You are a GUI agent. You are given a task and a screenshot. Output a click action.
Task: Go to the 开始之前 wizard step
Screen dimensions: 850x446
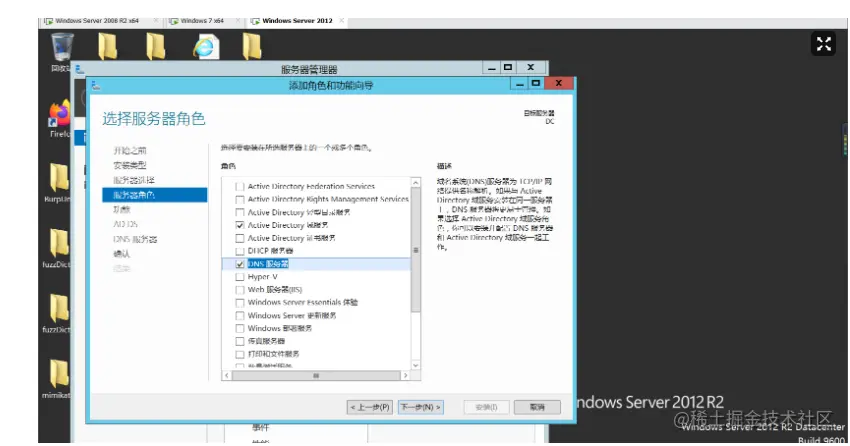point(130,151)
